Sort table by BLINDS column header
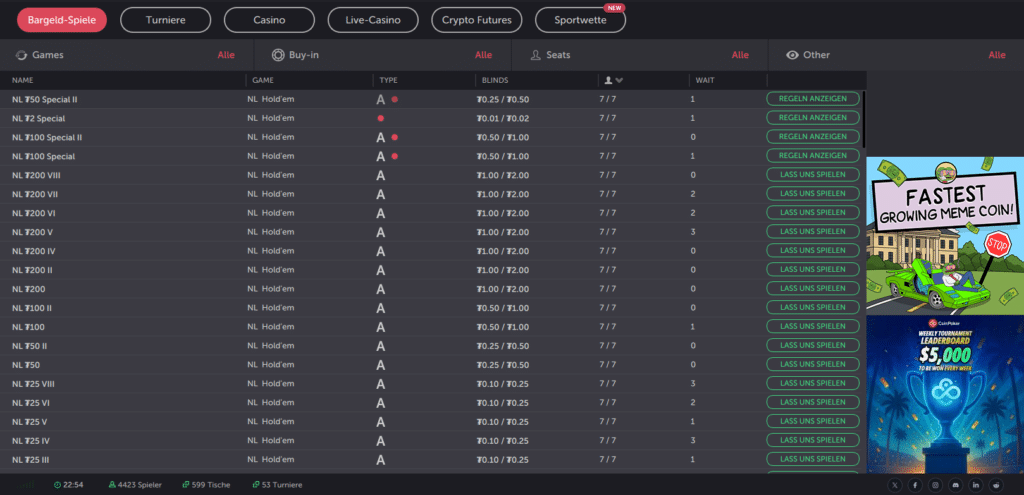Viewport: 1024px width, 495px height. click(x=494, y=80)
